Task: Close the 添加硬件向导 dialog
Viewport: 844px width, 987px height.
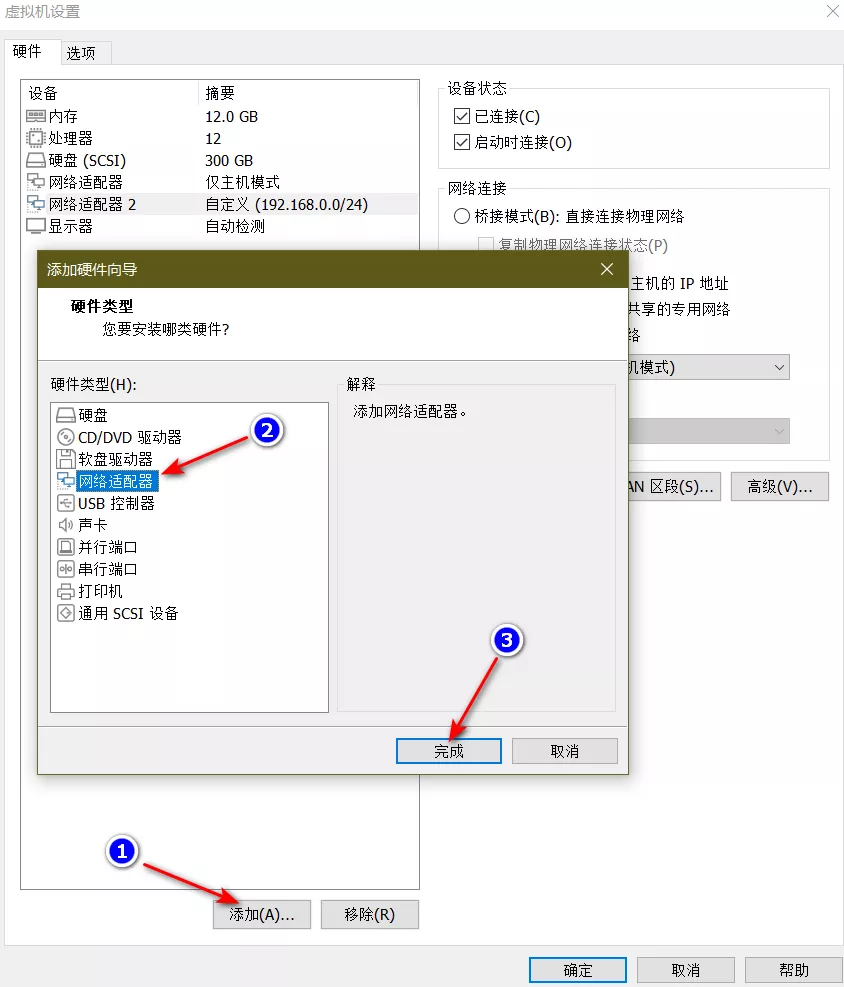Action: click(606, 269)
